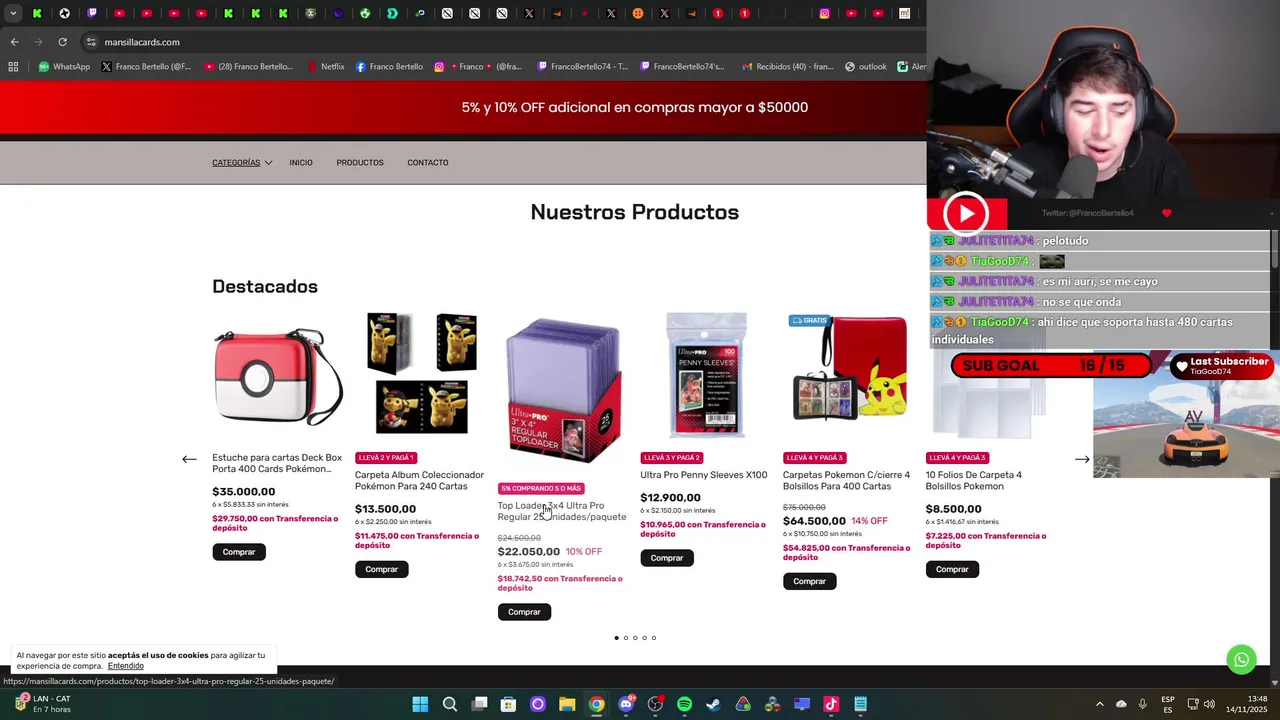This screenshot has width=1280, height=720.
Task: Select the fifth carousel pagination dot
Action: pyautogui.click(x=654, y=638)
